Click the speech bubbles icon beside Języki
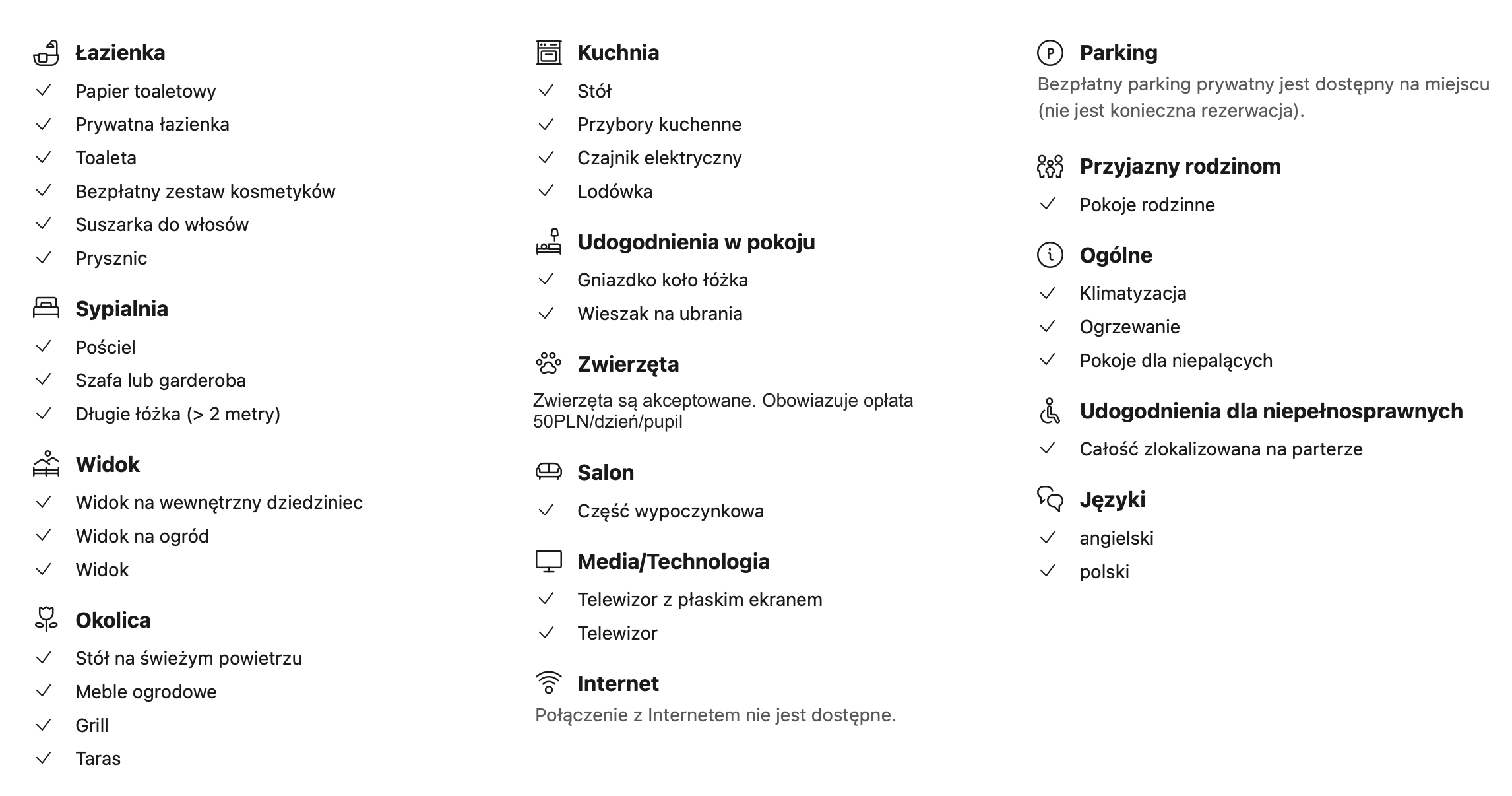Image resolution: width=1512 pixels, height=796 pixels. point(1050,499)
